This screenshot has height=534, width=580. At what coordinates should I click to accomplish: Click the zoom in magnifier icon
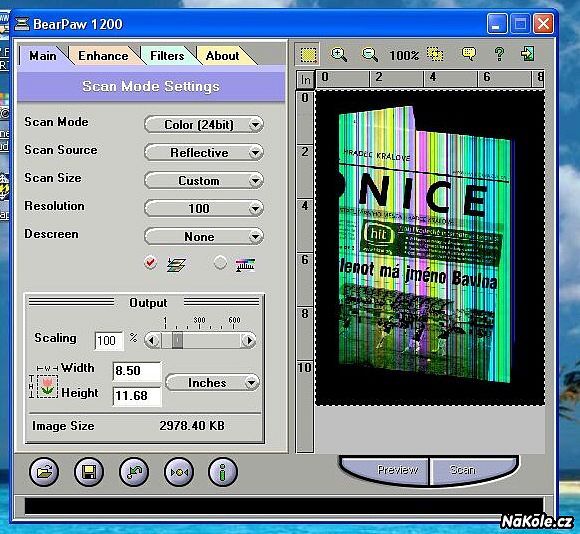coord(339,55)
